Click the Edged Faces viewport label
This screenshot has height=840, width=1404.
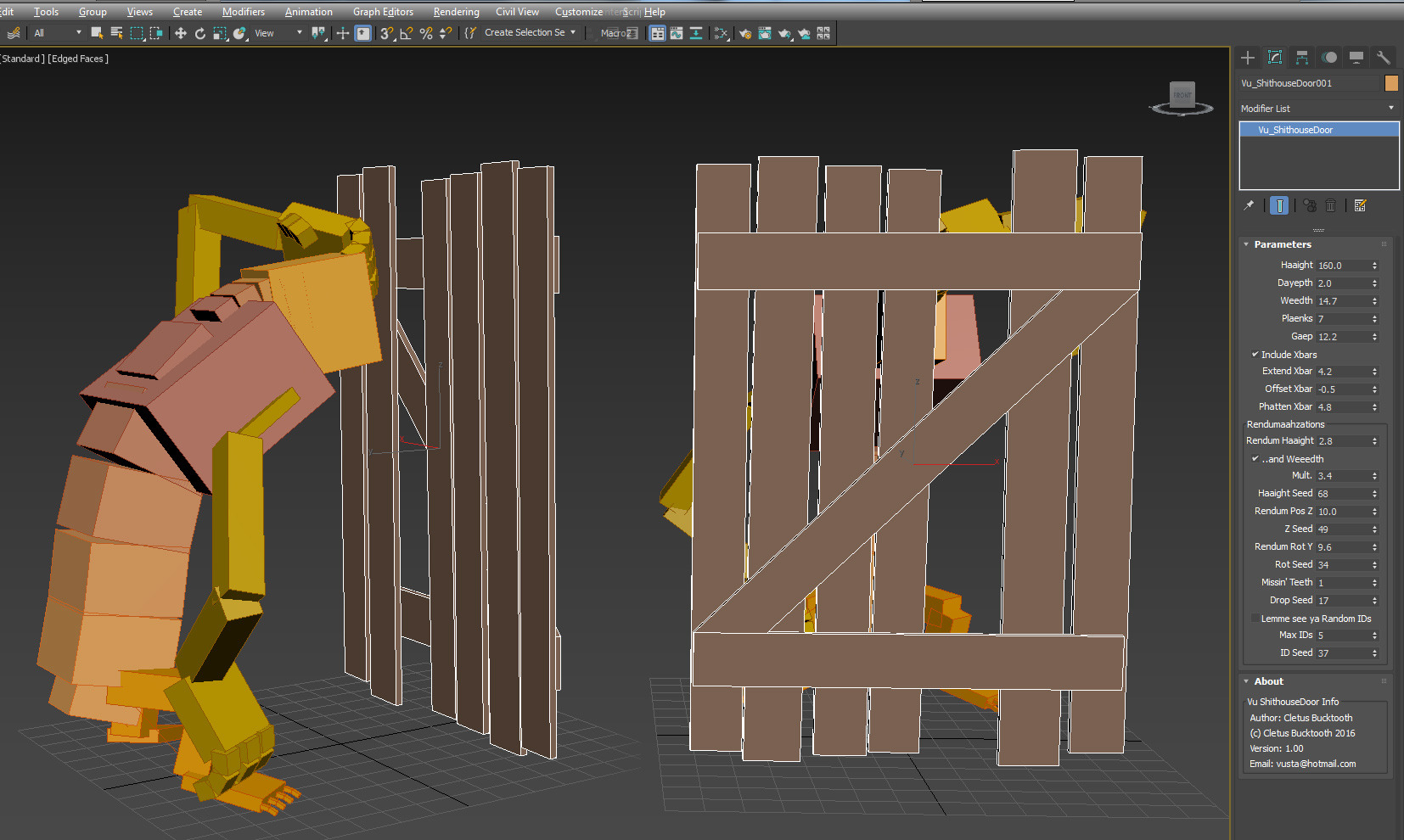click(78, 59)
